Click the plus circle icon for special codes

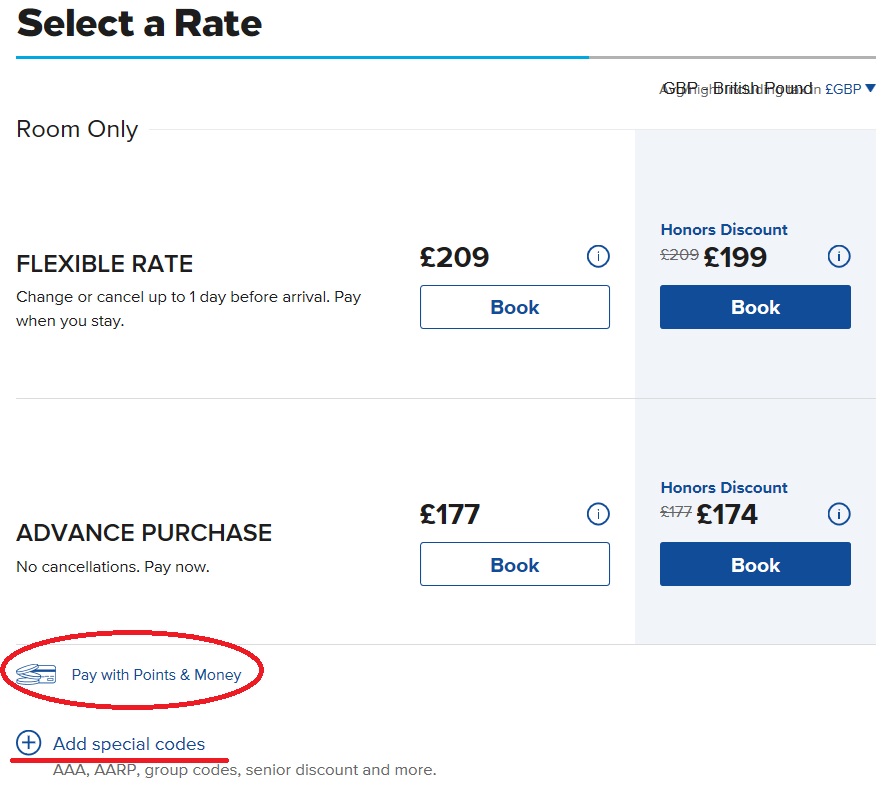coord(29,743)
